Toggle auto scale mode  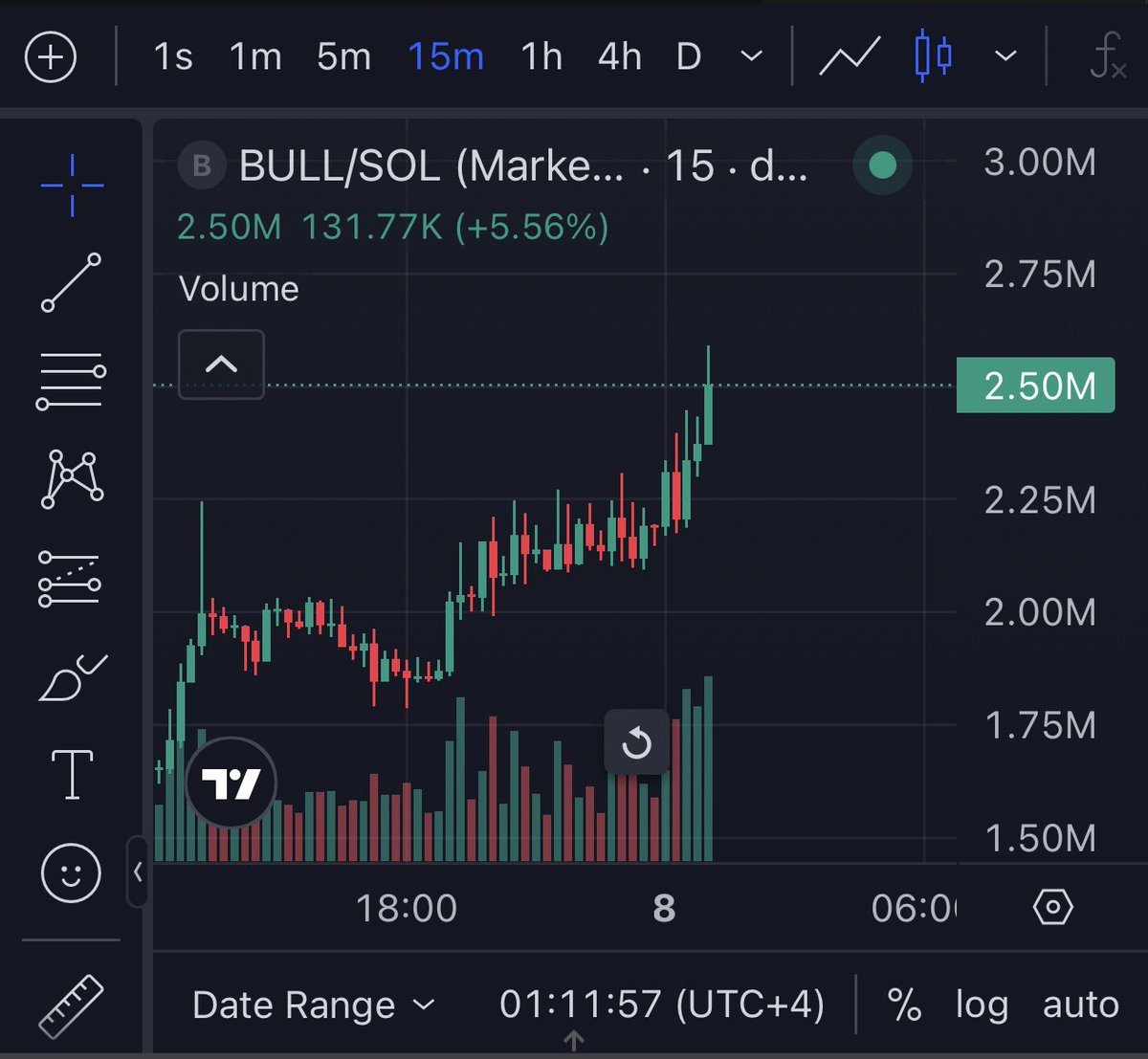click(x=1080, y=1005)
